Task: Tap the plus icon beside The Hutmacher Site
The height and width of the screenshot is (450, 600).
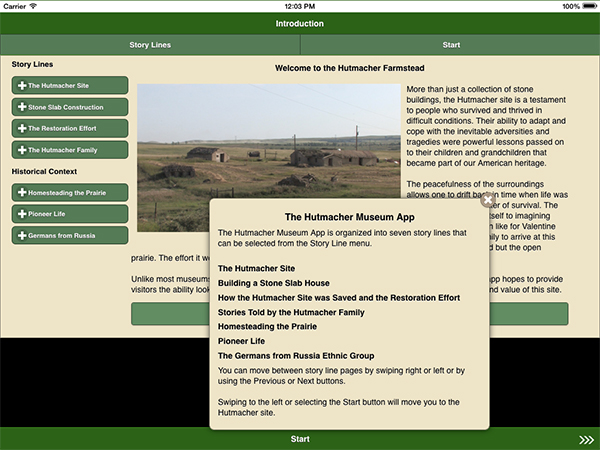Action: [x=22, y=86]
